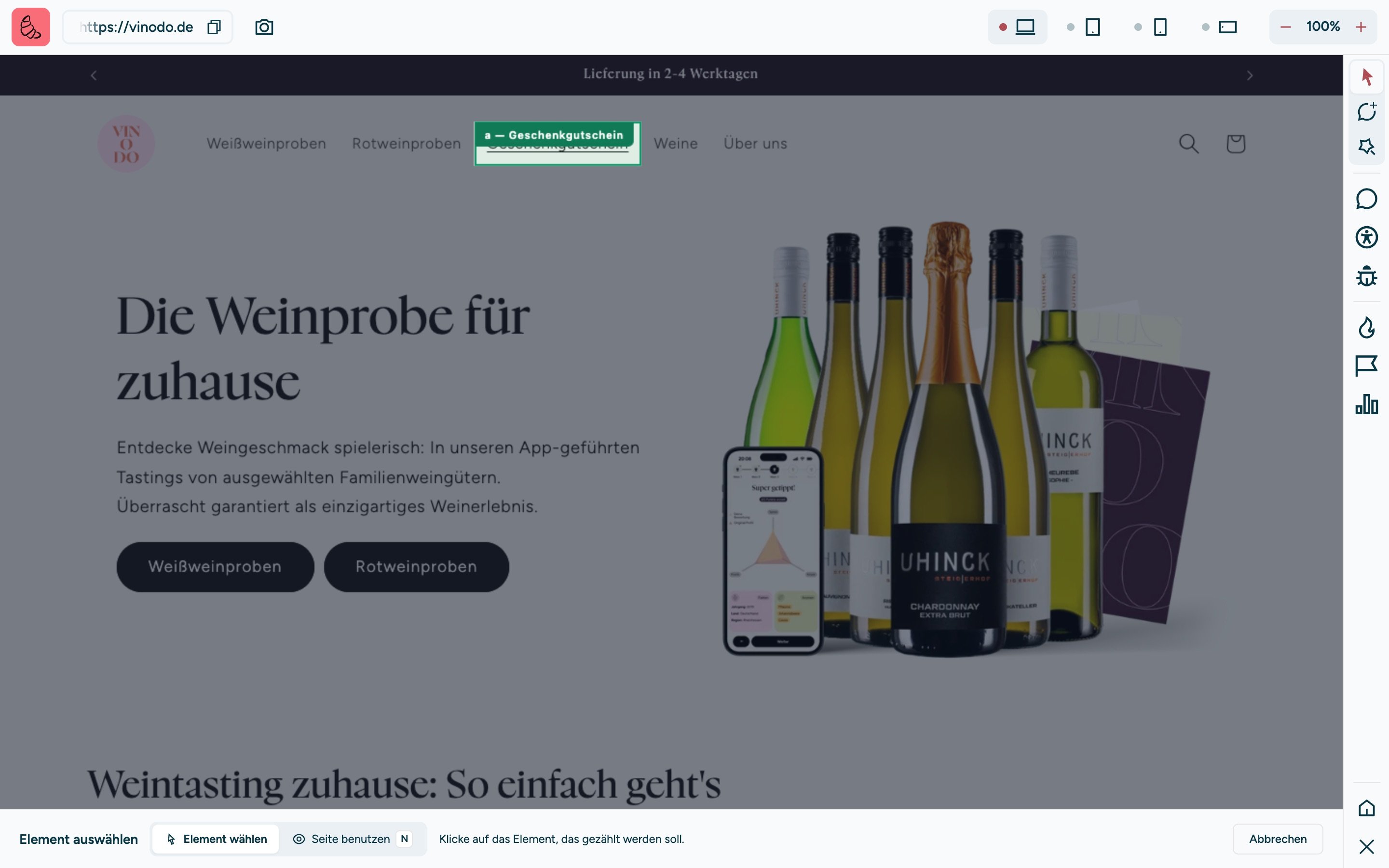Click the wine bottles product image
The image size is (1389, 868).
coord(966,439)
